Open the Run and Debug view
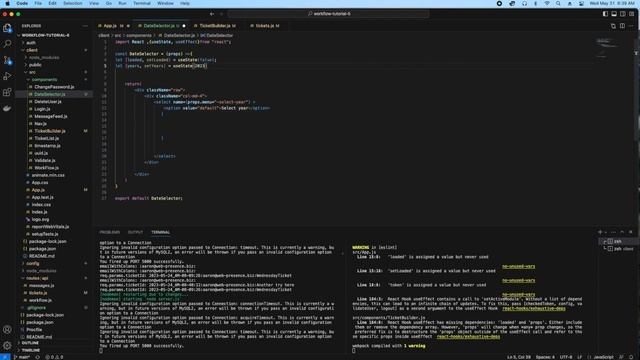This screenshot has height=360, width=640. point(7,76)
